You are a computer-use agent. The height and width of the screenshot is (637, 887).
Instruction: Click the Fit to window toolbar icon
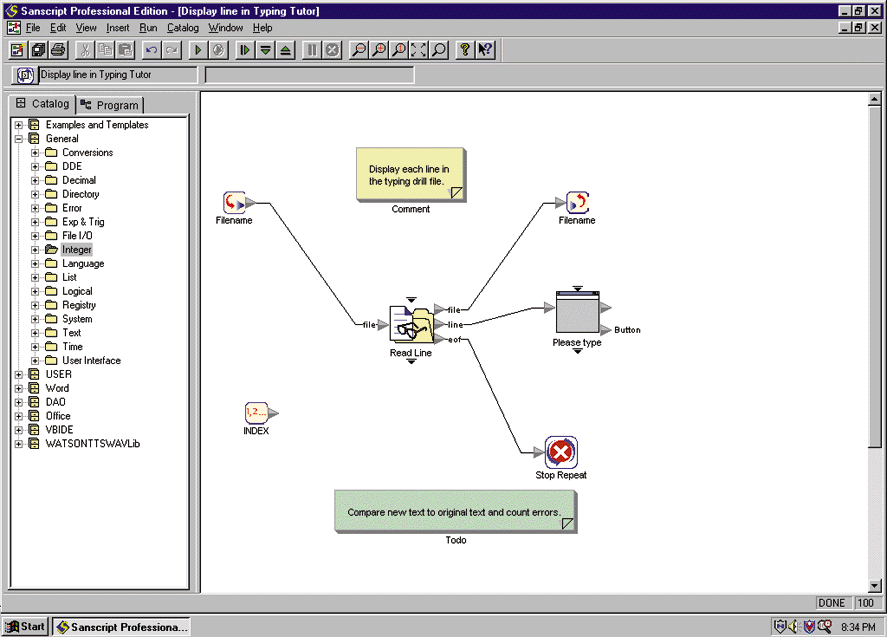419,50
